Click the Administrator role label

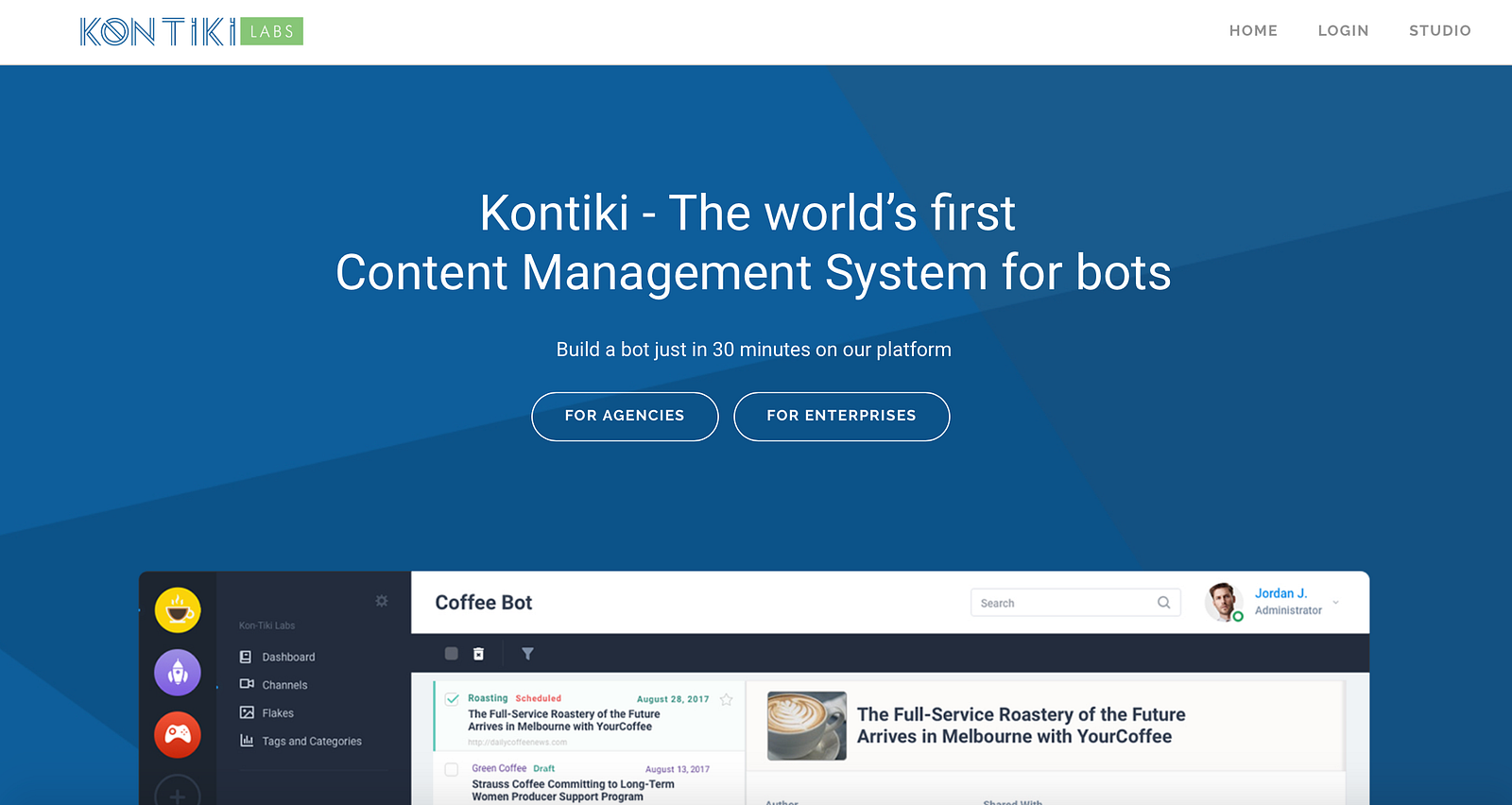[x=1288, y=610]
